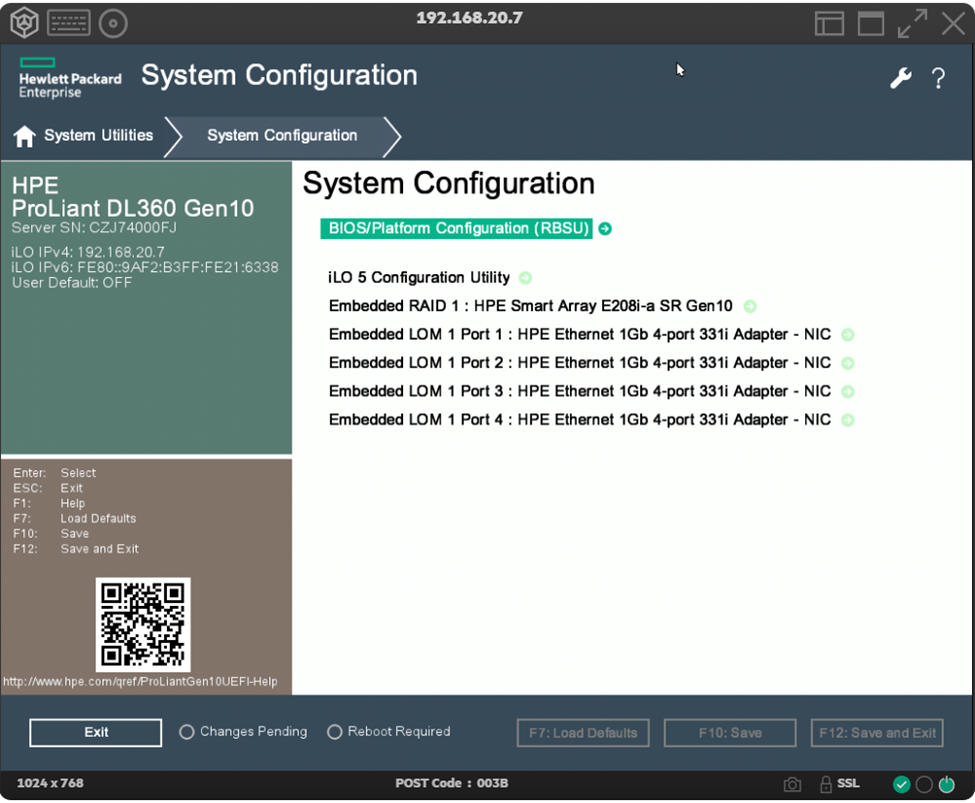975x803 pixels.
Task: Expand arrow beside Embedded RAID 1 entry
Action: 750,307
